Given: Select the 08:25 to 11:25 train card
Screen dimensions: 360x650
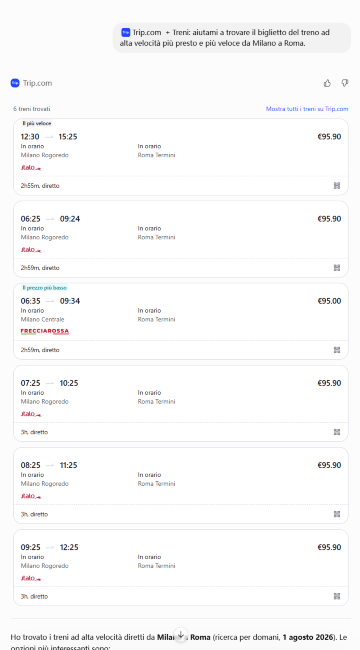Looking at the screenshot, I should [x=181, y=485].
